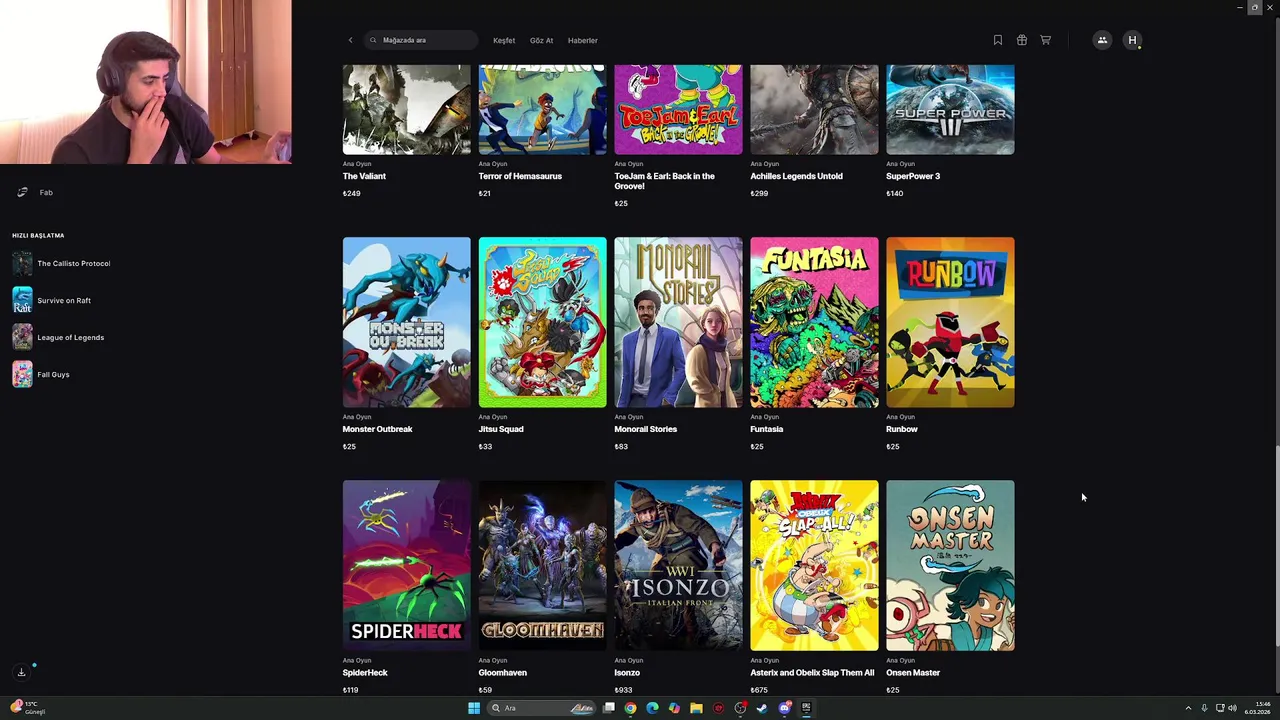Open Jitsu Squad cover image
The width and height of the screenshot is (1280, 720).
(x=542, y=322)
